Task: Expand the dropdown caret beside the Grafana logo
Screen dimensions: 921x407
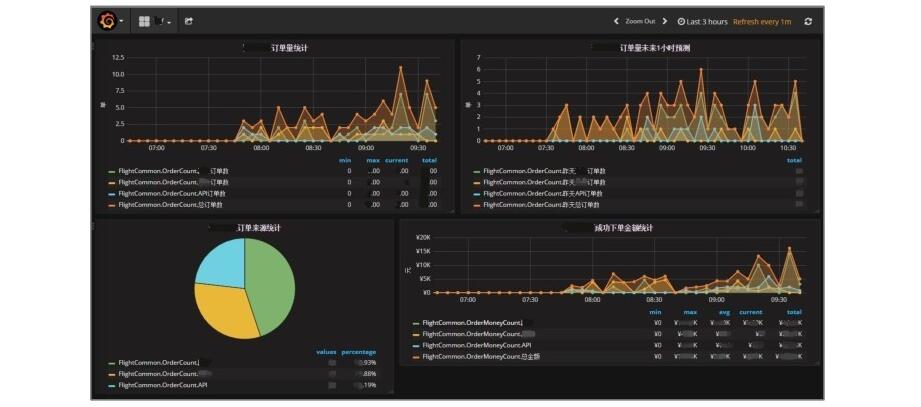Action: point(122,21)
